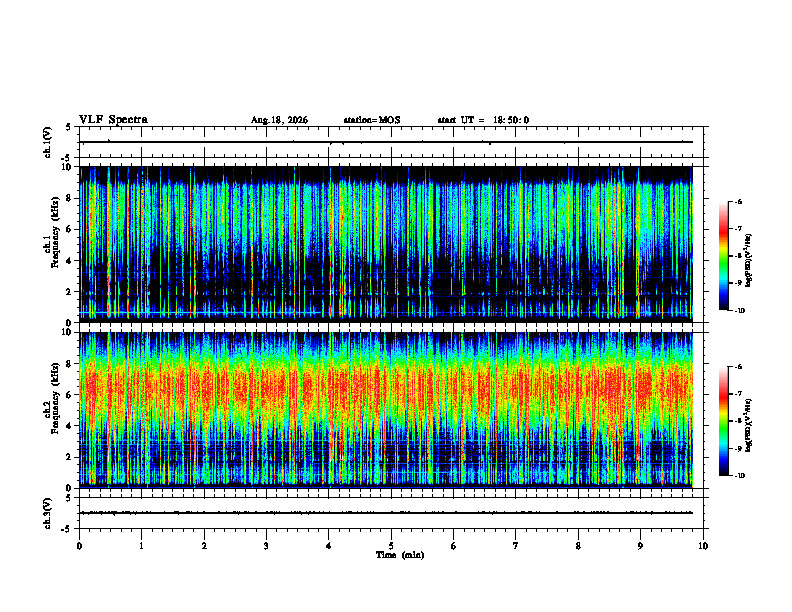This screenshot has height=612, width=792.
Task: Click the "-10" label on ch.1 color scale
Action: (x=740, y=311)
